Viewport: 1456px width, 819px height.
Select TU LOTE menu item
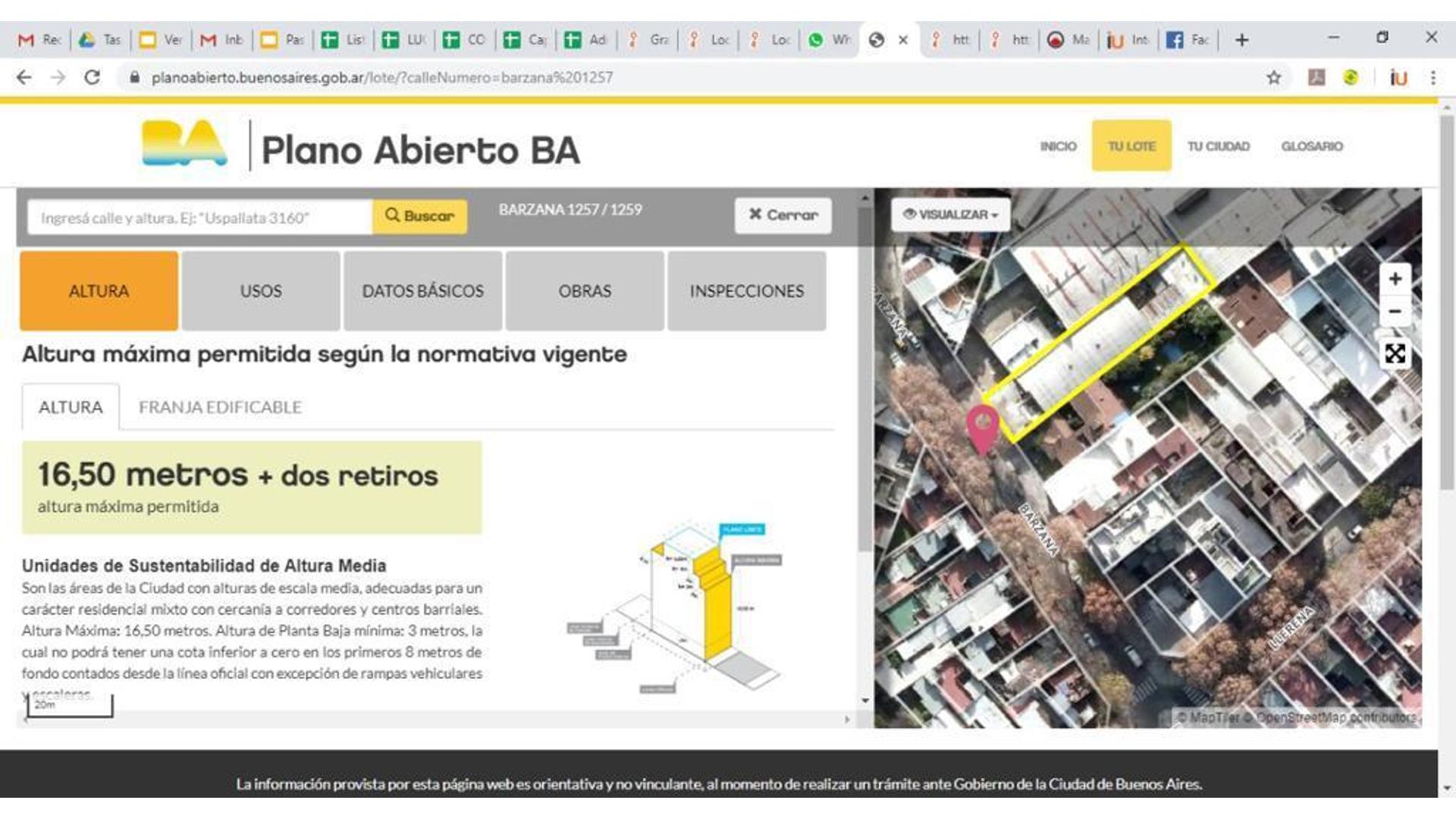click(x=1131, y=146)
